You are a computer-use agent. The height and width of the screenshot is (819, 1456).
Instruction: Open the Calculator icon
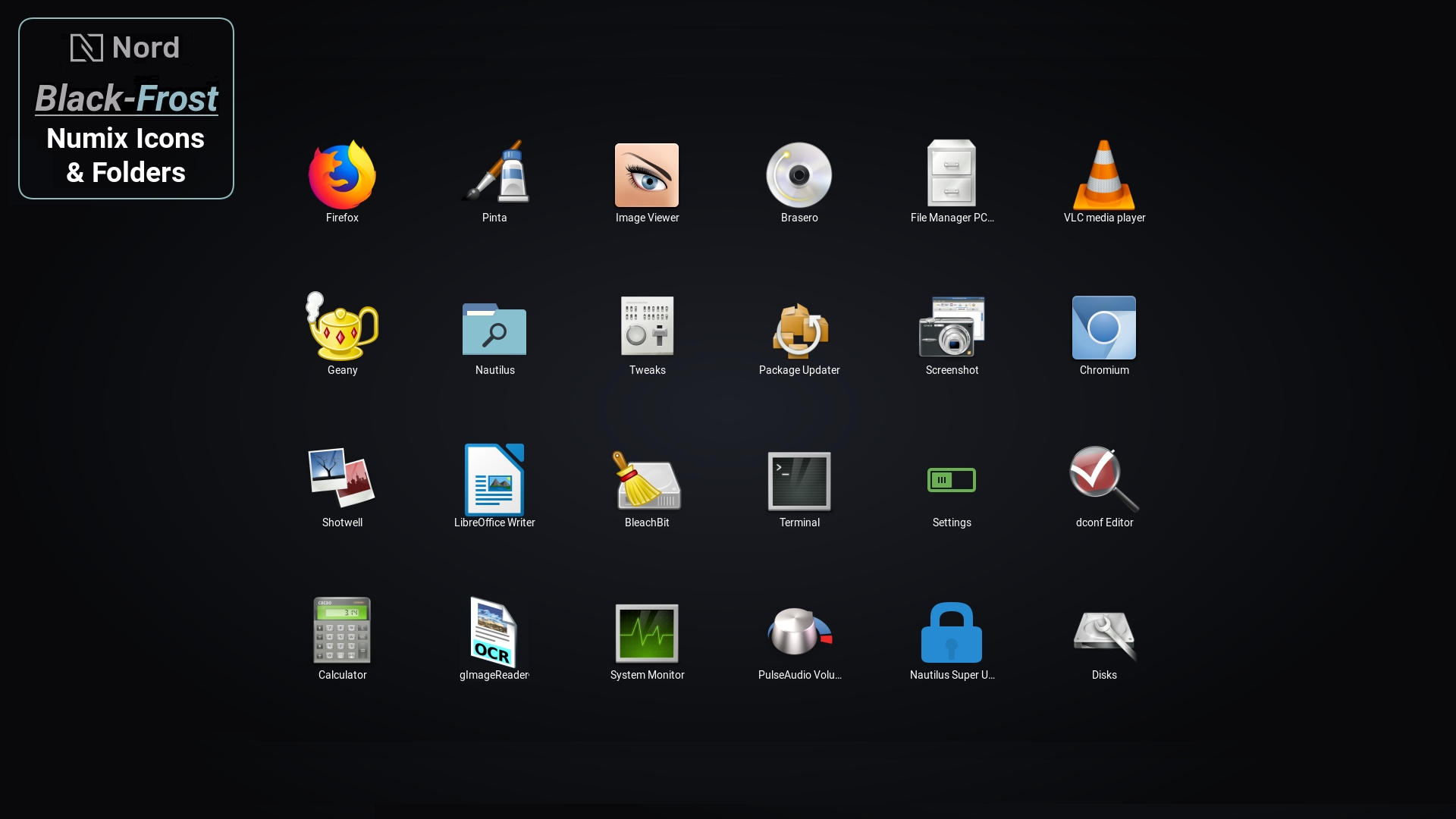pos(342,630)
